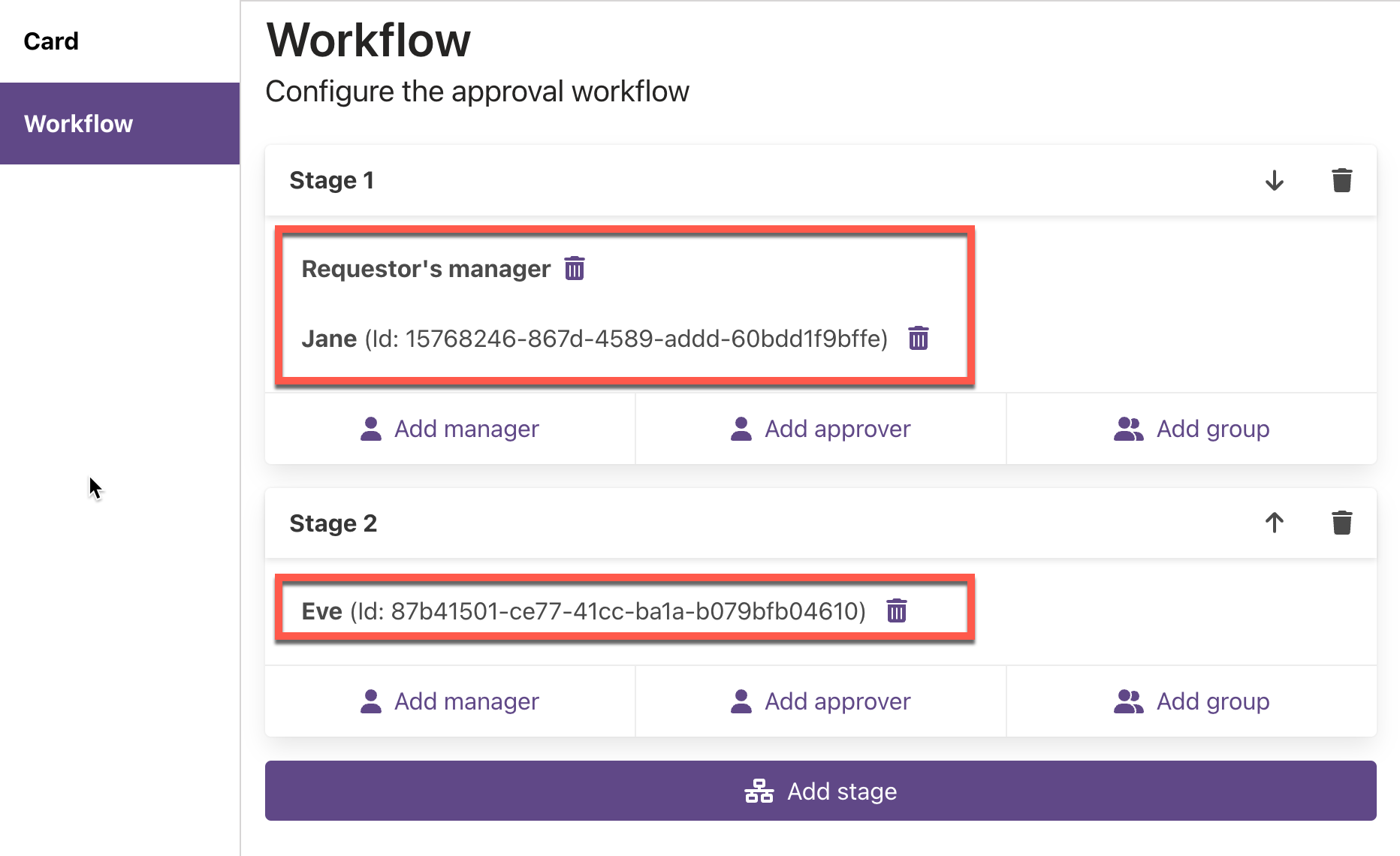Screen dimensions: 1400x856
Task: Click Add group in Stage 2
Action: (1211, 701)
